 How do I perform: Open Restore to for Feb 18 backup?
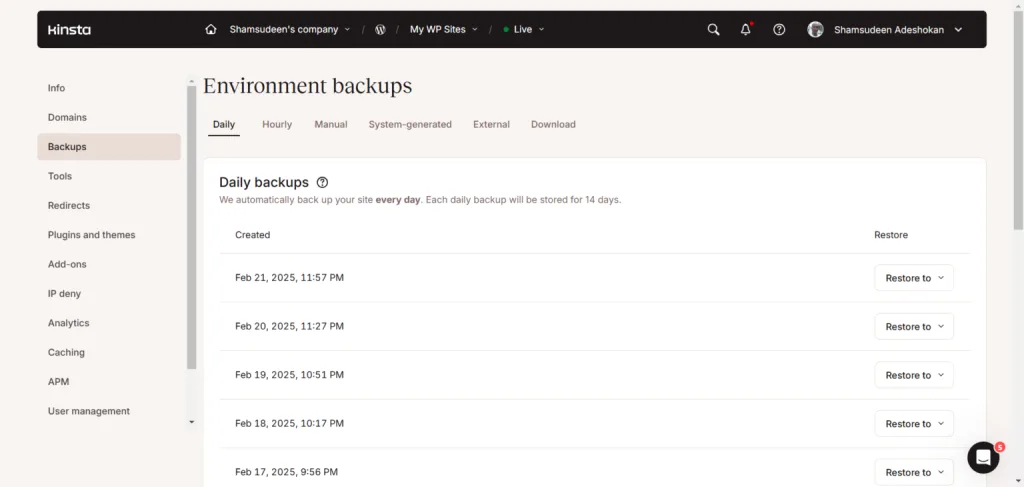(x=914, y=424)
